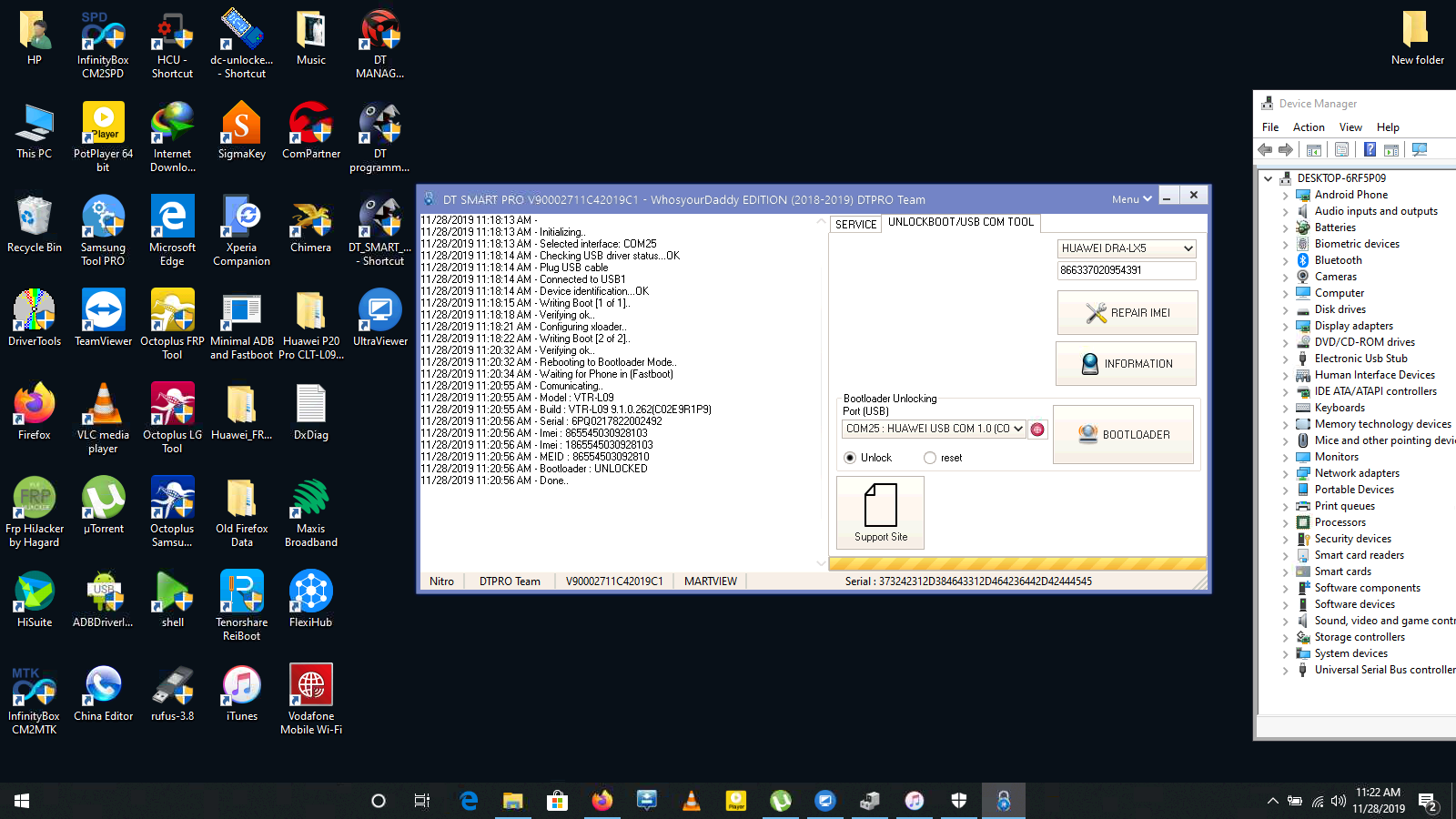Expand the Bluetooth device node

[1285, 260]
